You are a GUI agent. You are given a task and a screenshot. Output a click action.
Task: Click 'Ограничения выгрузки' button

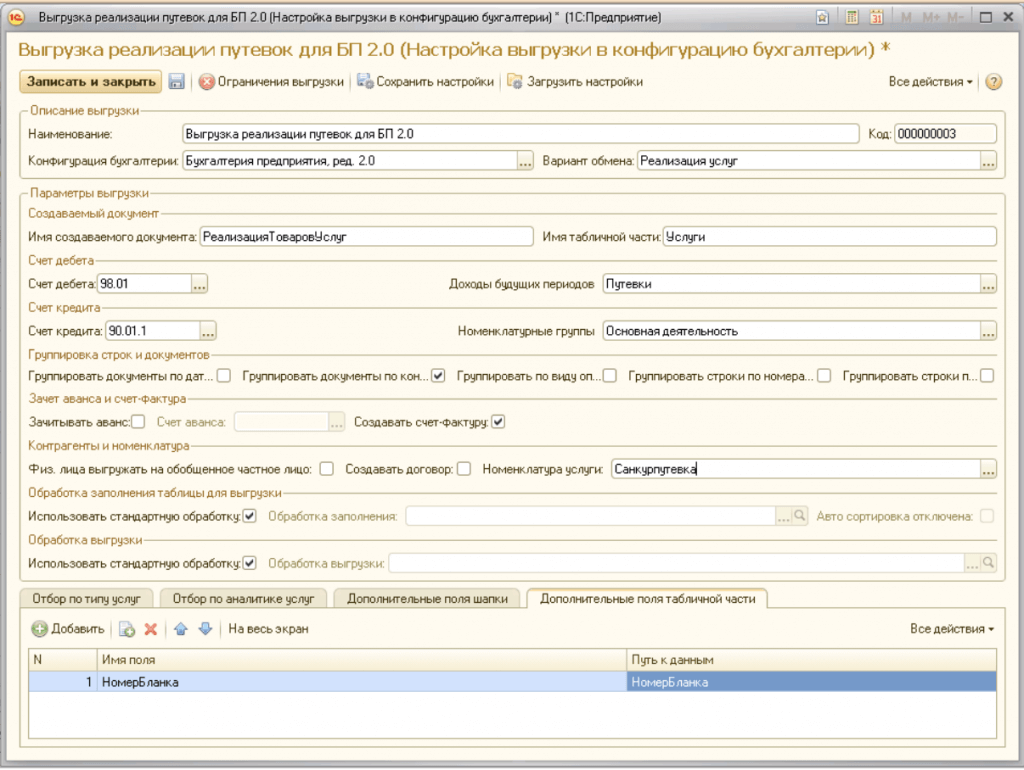coord(271,82)
